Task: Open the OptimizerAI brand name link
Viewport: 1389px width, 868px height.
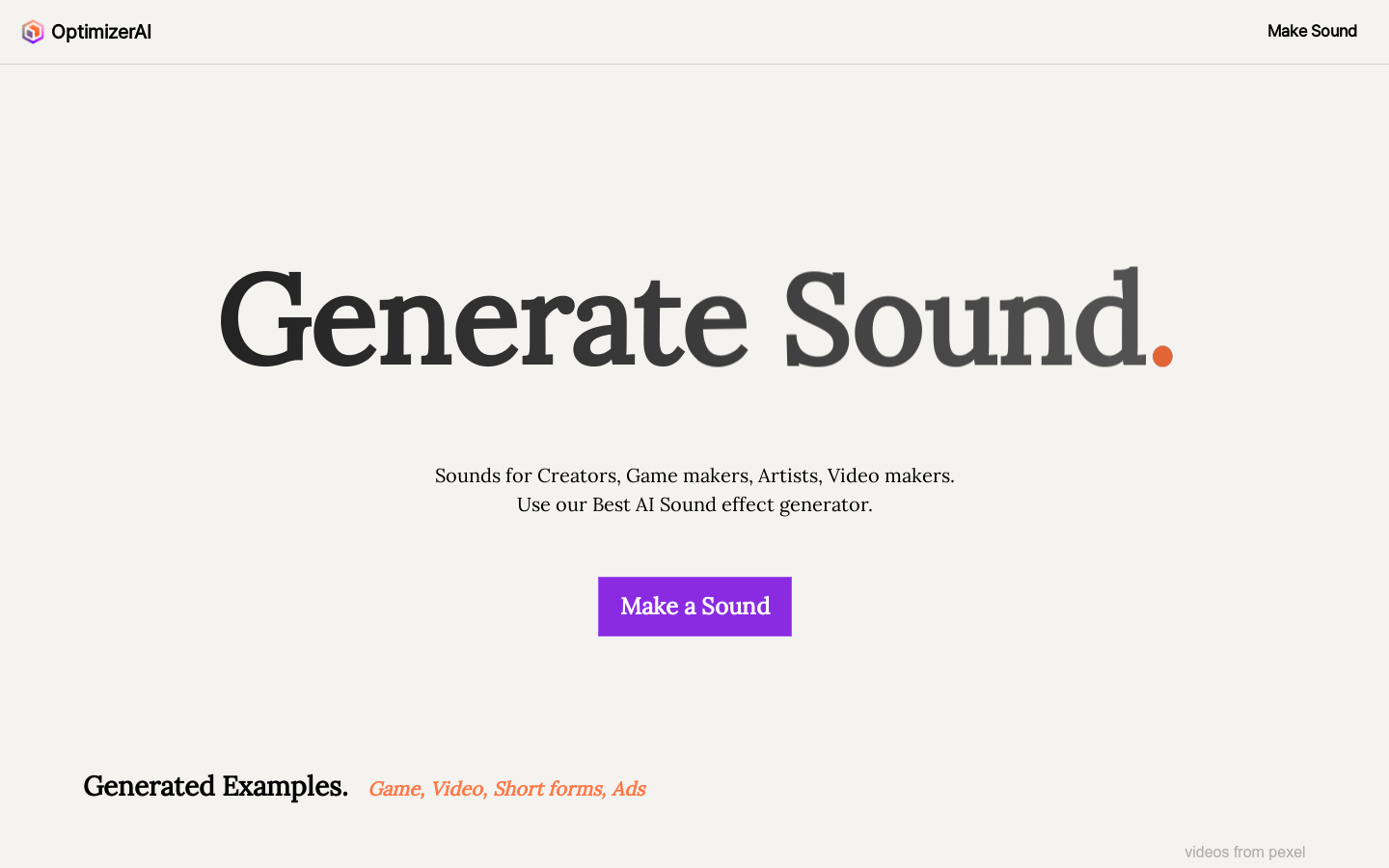Action: 101,32
